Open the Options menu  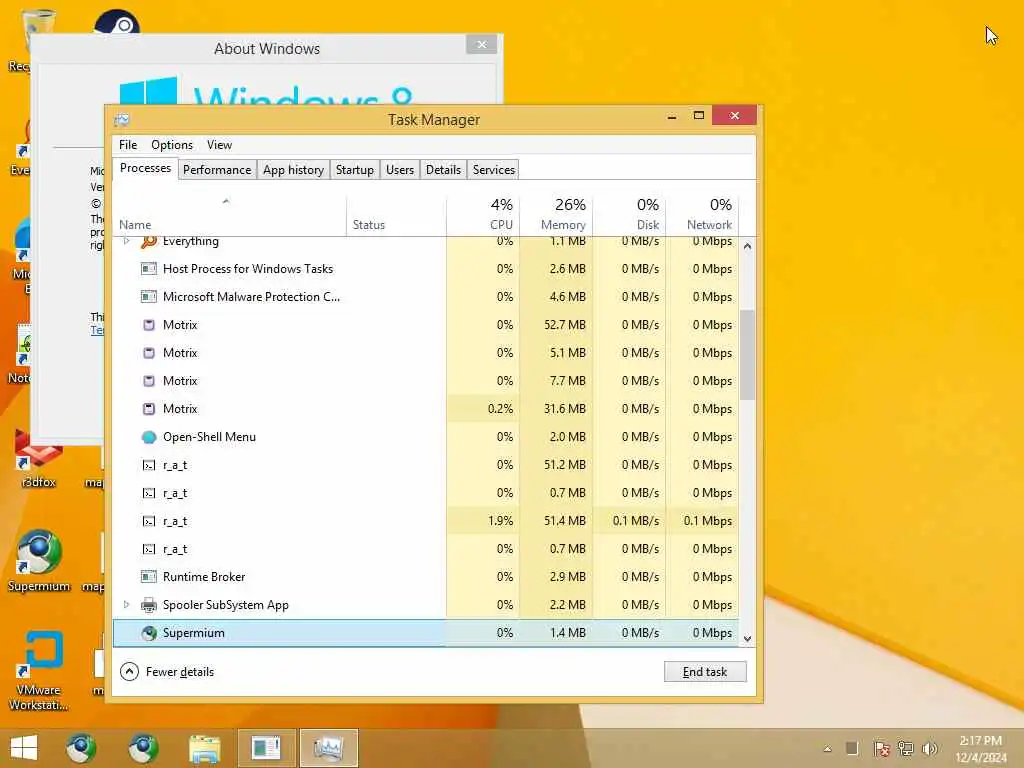(x=172, y=145)
